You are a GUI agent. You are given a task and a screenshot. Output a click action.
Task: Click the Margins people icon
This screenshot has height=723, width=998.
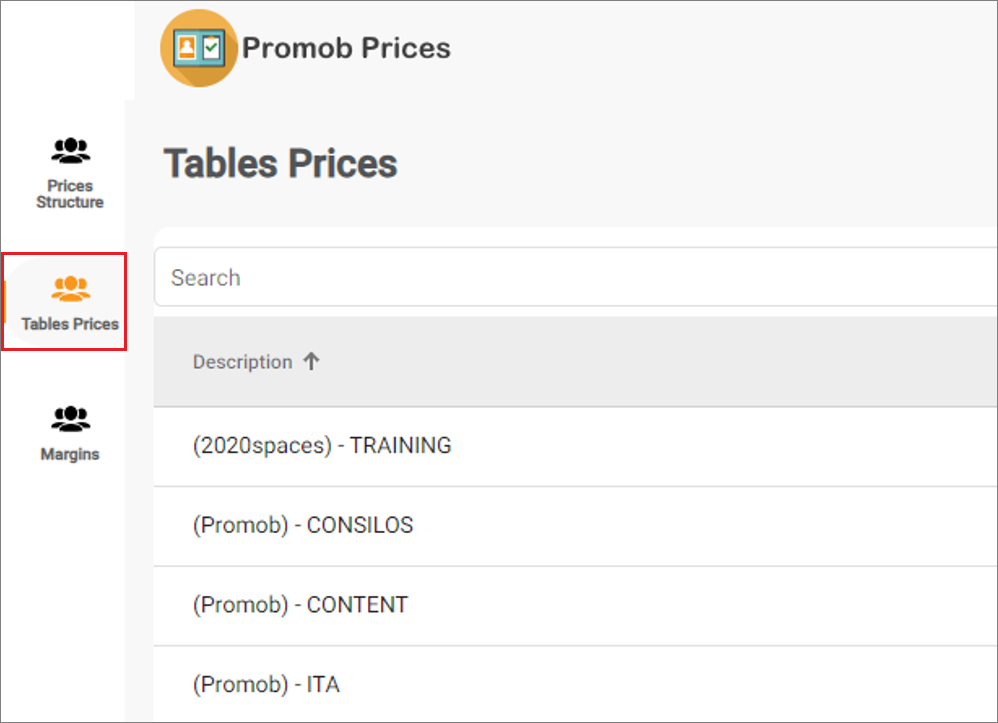pyautogui.click(x=70, y=419)
